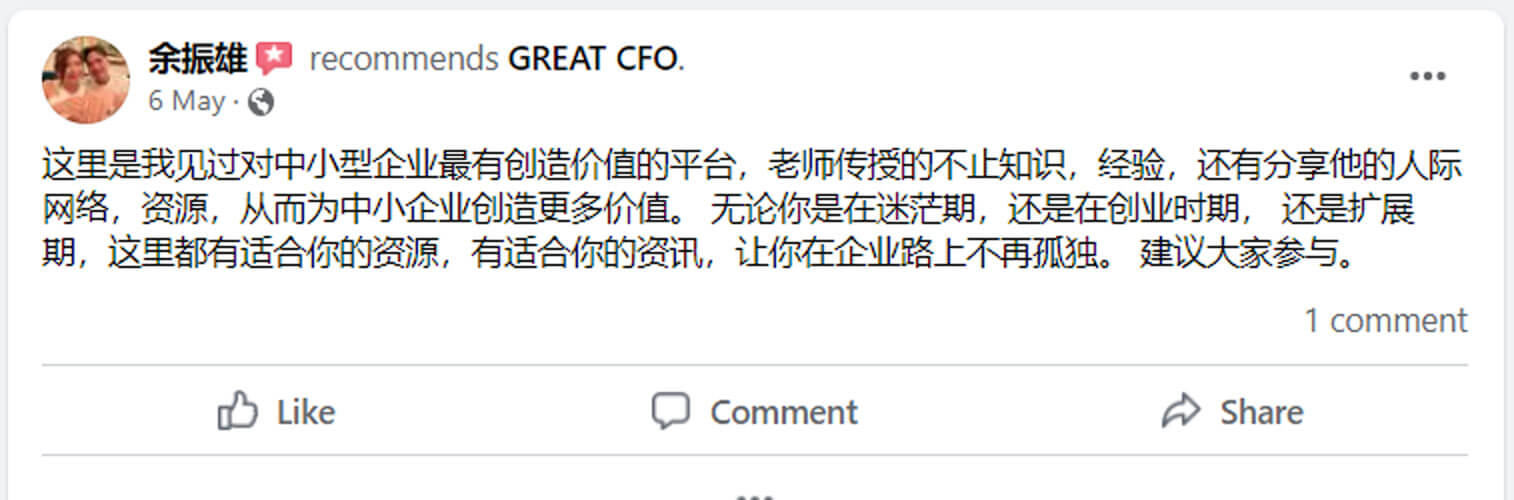This screenshot has width=1514, height=500.
Task: Click the globe public audience icon
Action: [260, 102]
